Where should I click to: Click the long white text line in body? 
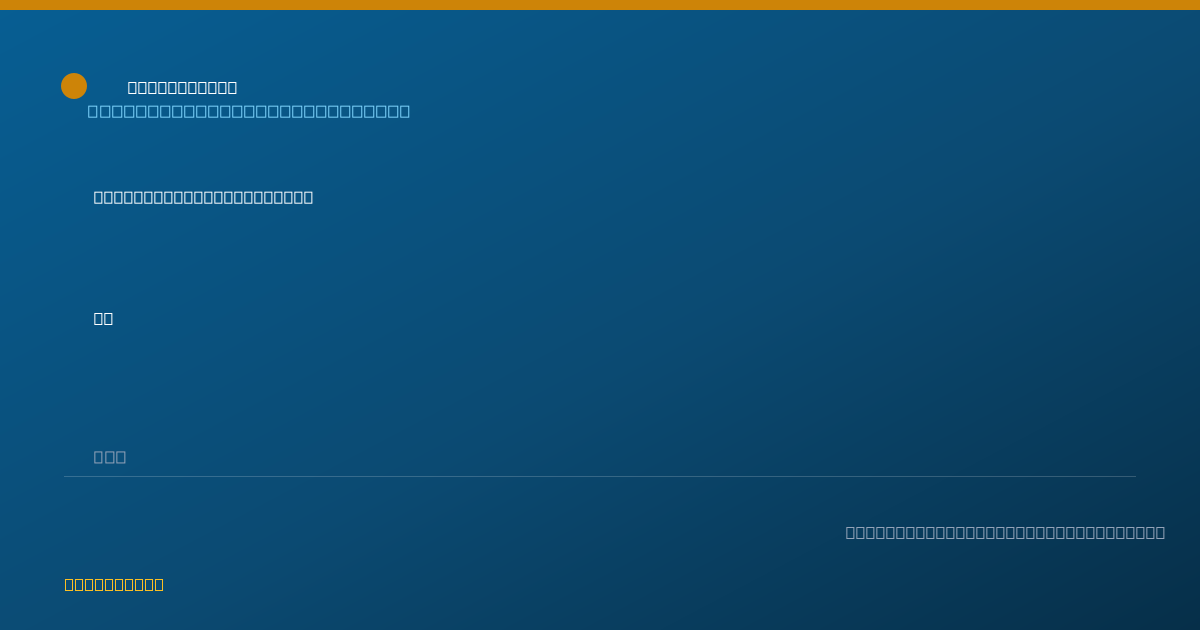[203, 197]
